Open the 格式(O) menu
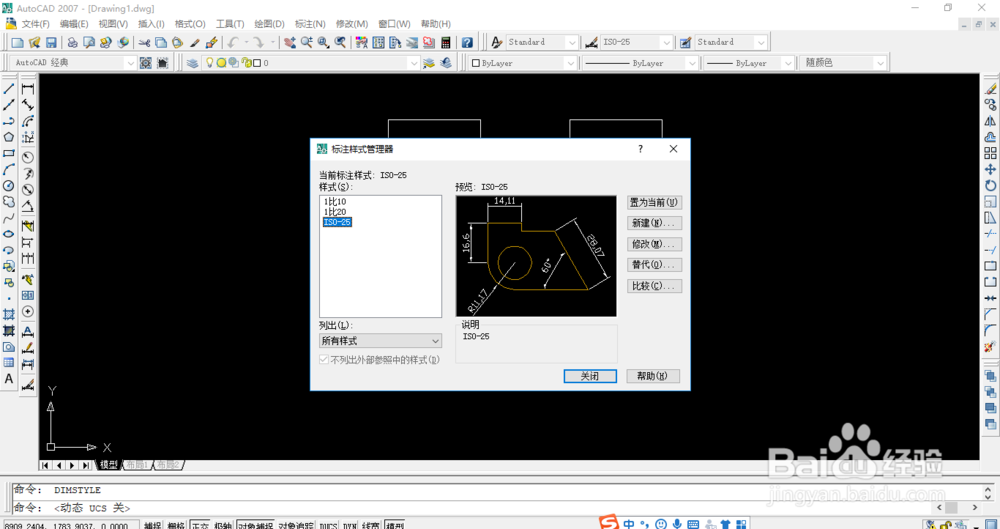Image resolution: width=1000 pixels, height=529 pixels. 190,24
